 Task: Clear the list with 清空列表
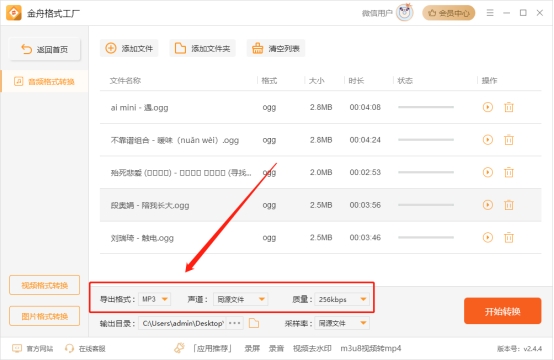pyautogui.click(x=276, y=48)
